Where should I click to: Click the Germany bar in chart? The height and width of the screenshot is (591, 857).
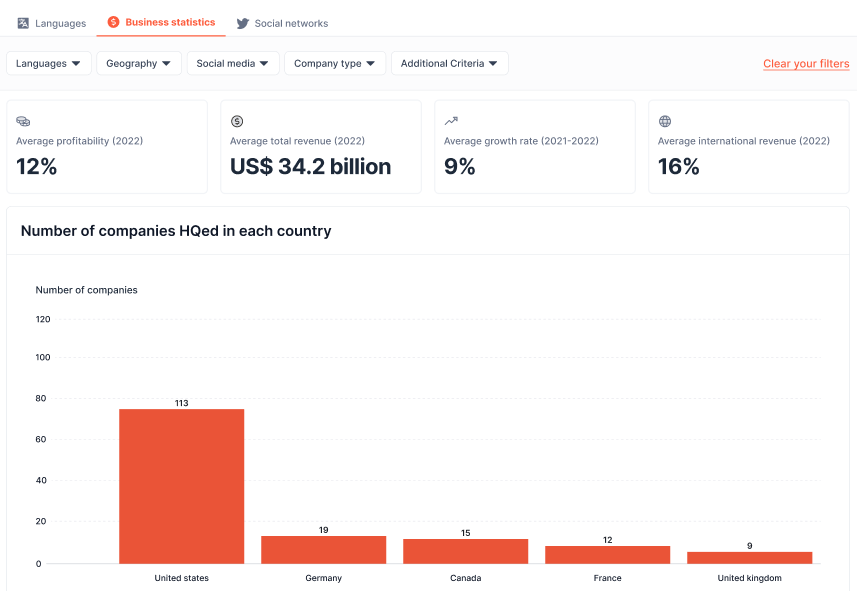[323, 549]
